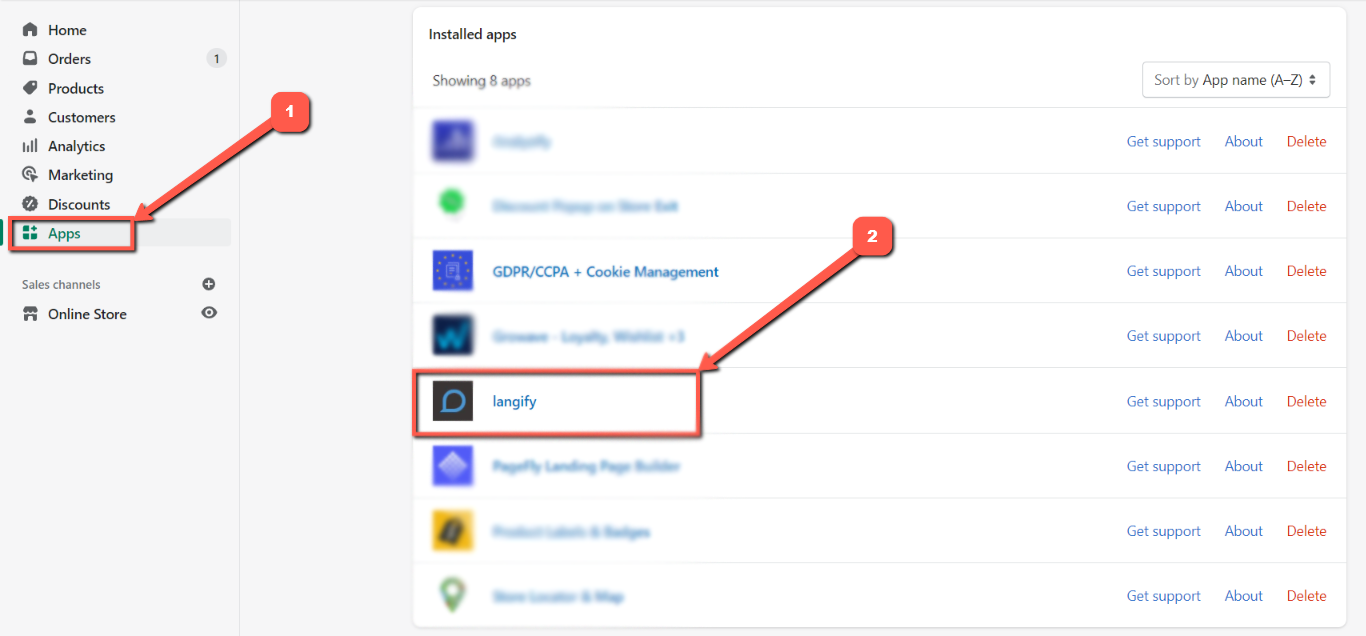
Task: Delete the Growave app
Action: pyautogui.click(x=1307, y=336)
